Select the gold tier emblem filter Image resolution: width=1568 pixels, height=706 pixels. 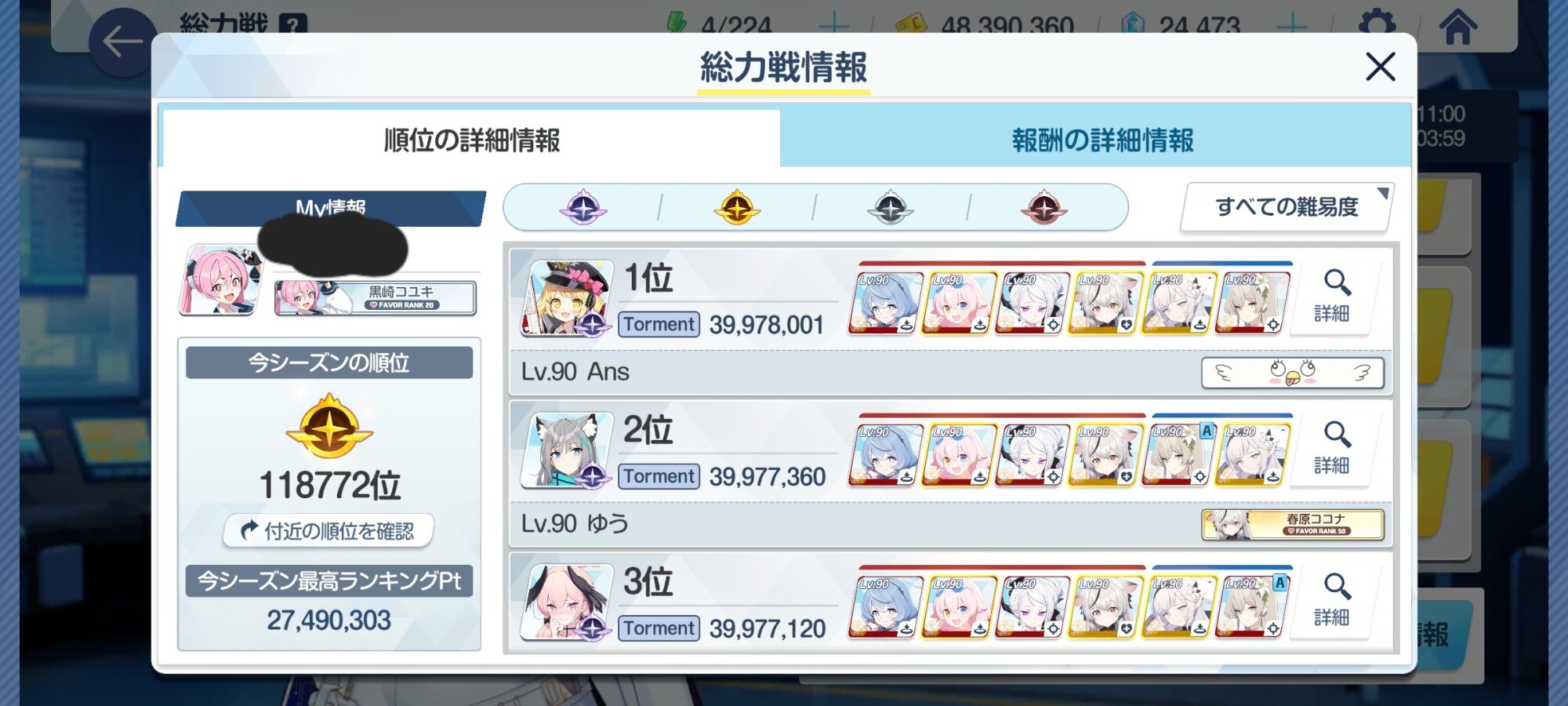coord(737,208)
